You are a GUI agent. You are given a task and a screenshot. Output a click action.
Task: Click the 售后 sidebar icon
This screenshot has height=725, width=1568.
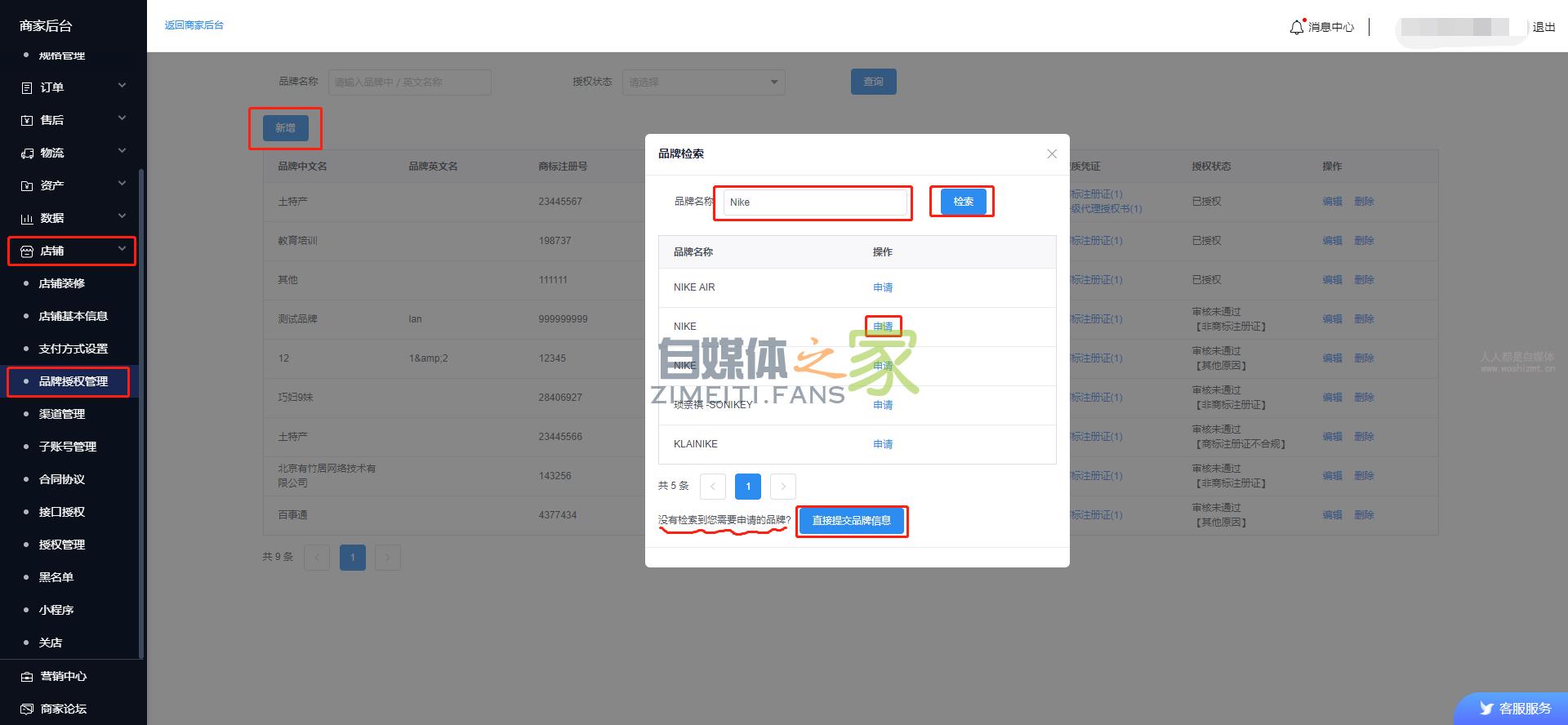(27, 120)
